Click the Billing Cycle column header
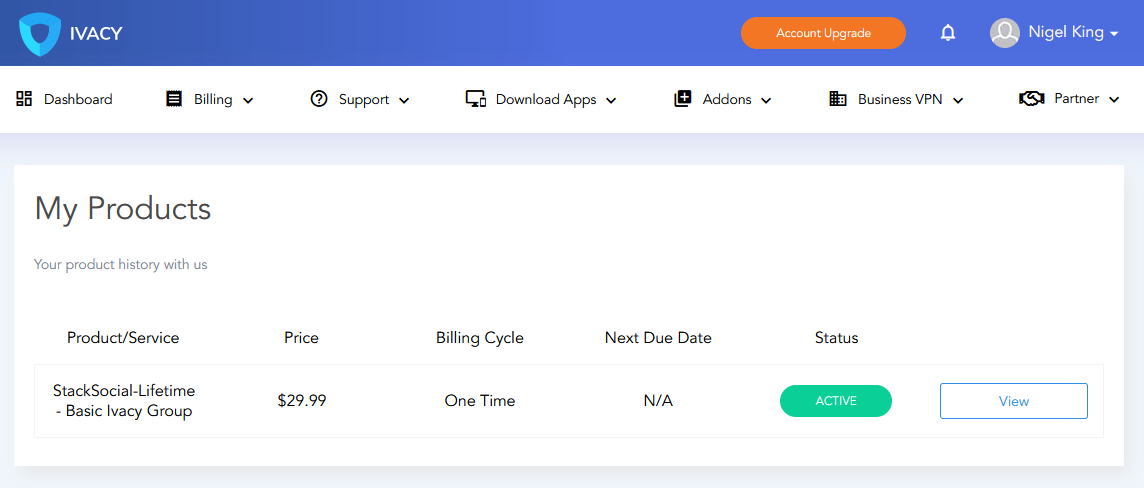The image size is (1144, 488). coord(479,338)
